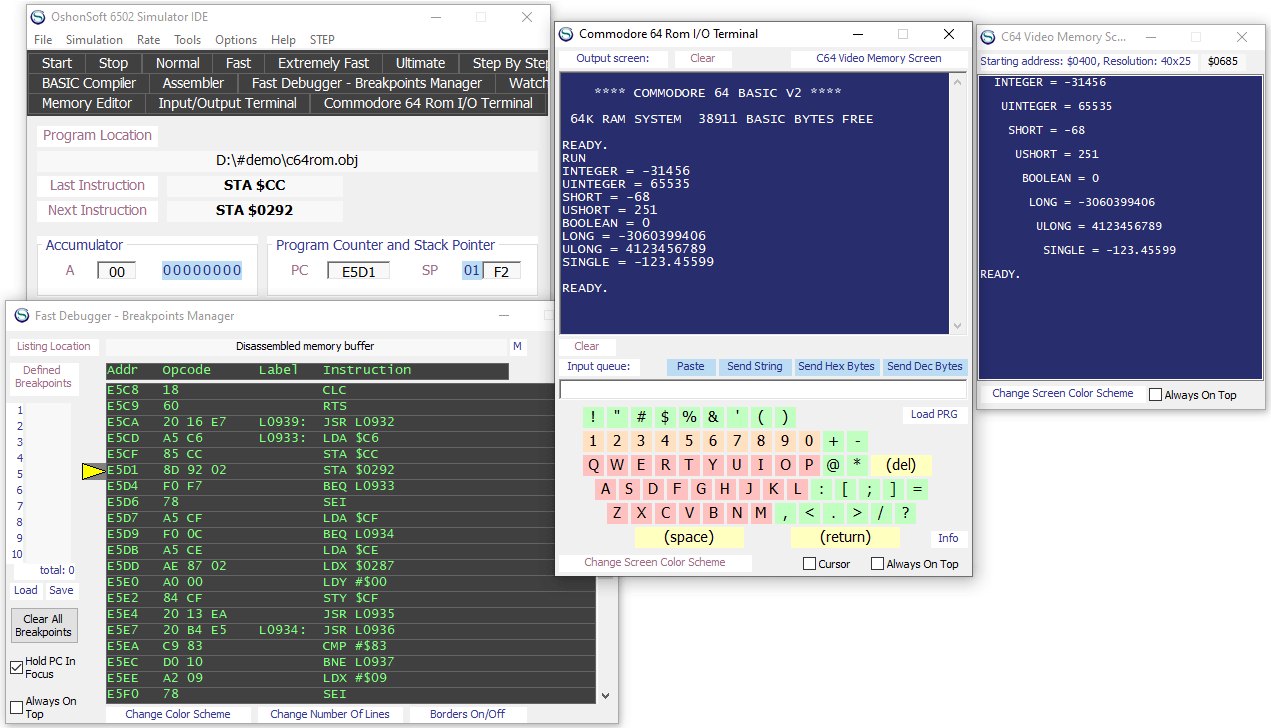This screenshot has height=728, width=1271.
Task: Click the % key on the virtual keyboard
Action: [x=689, y=417]
